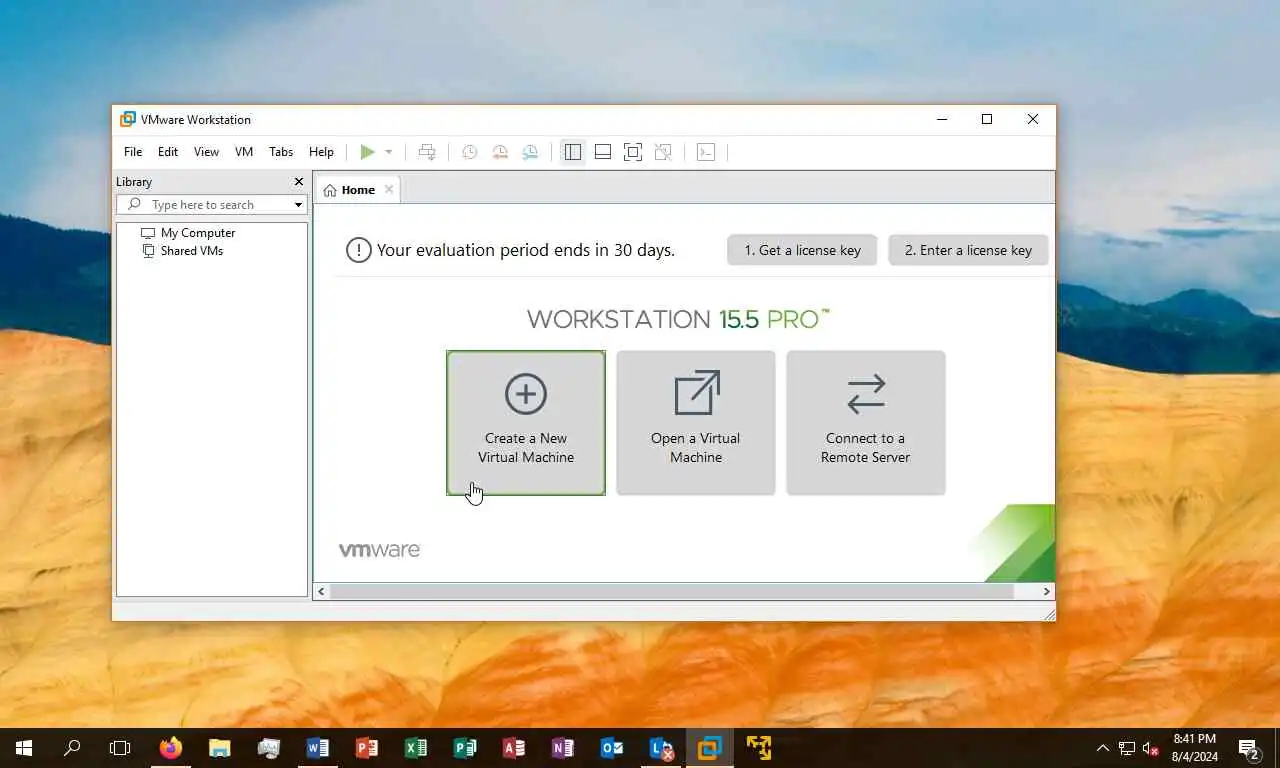This screenshot has height=768, width=1280.
Task: Minimize the VMware Workstation window
Action: coord(942,119)
